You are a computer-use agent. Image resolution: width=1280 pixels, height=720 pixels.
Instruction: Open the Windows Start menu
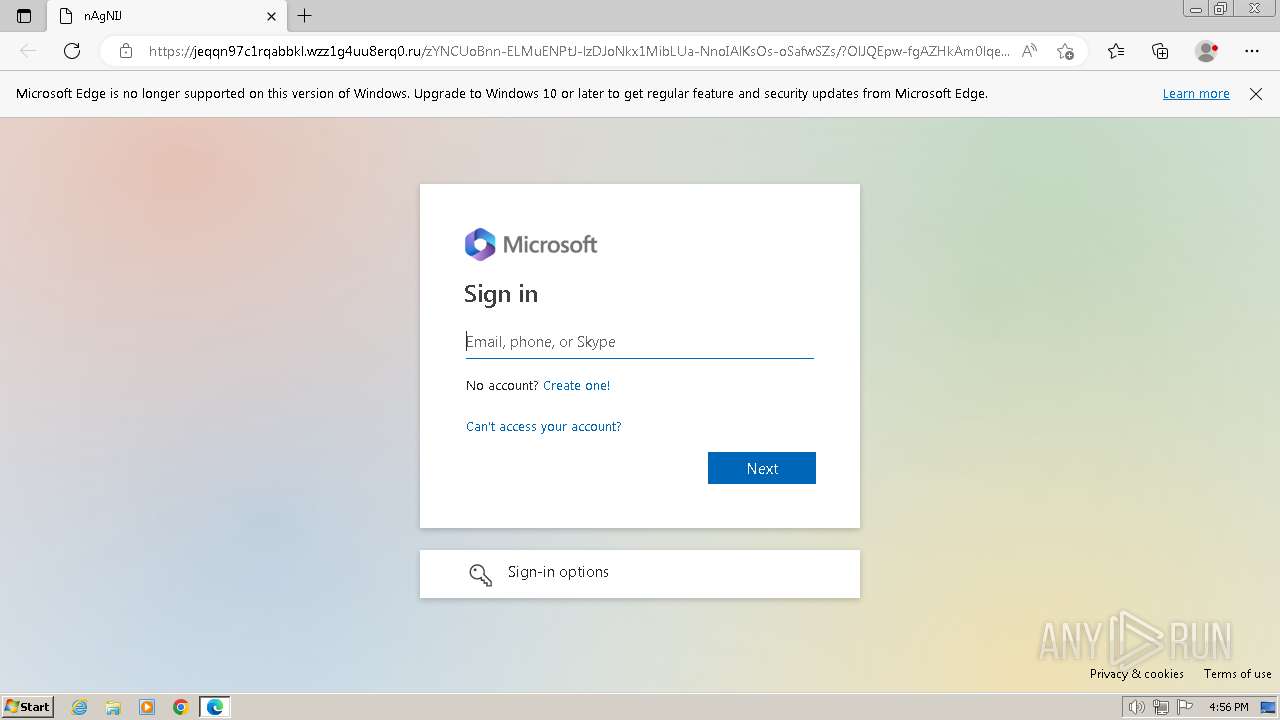coord(28,707)
